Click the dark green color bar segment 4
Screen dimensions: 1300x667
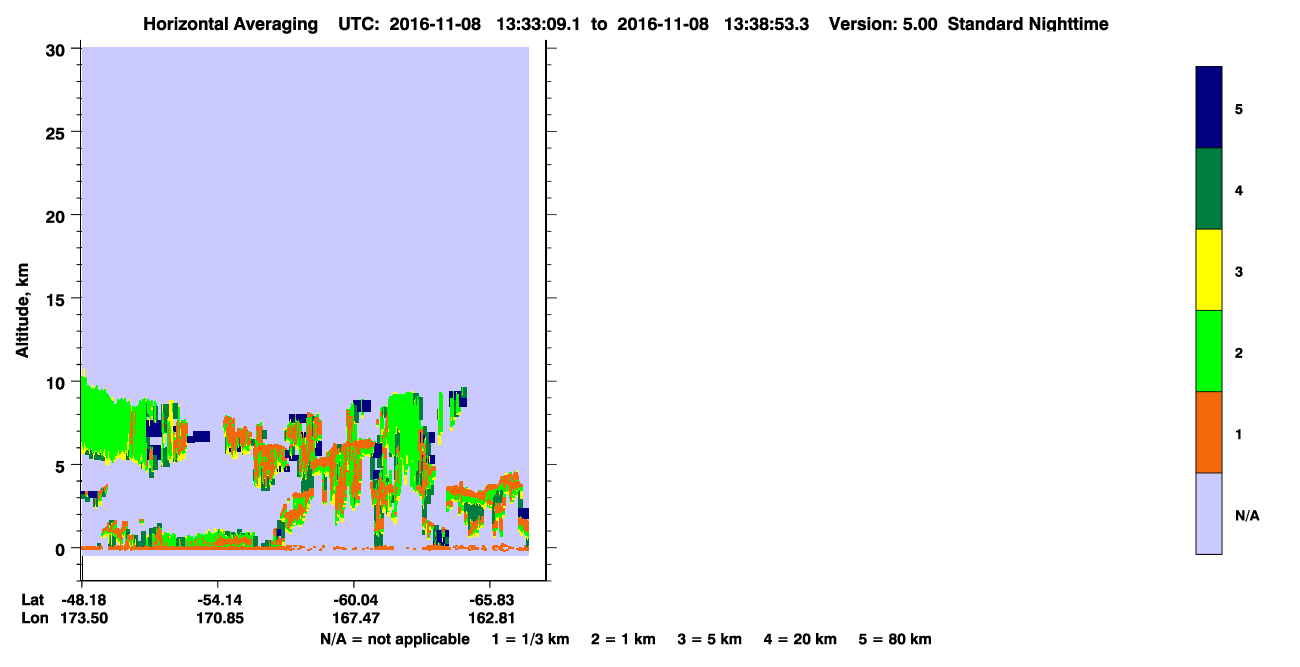1209,189
